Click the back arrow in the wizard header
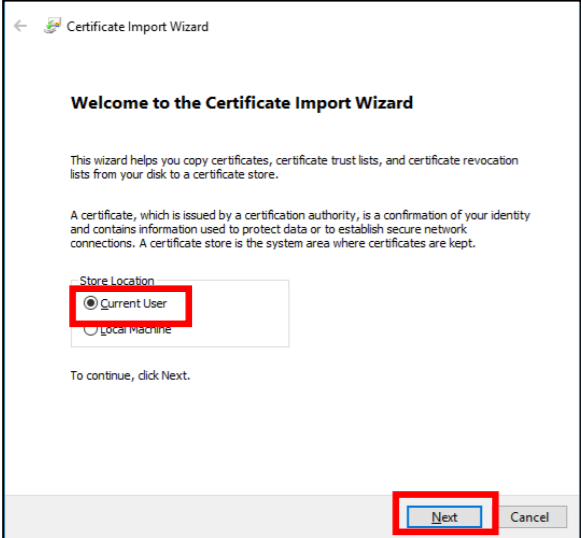The height and width of the screenshot is (538, 581). click(x=20, y=26)
